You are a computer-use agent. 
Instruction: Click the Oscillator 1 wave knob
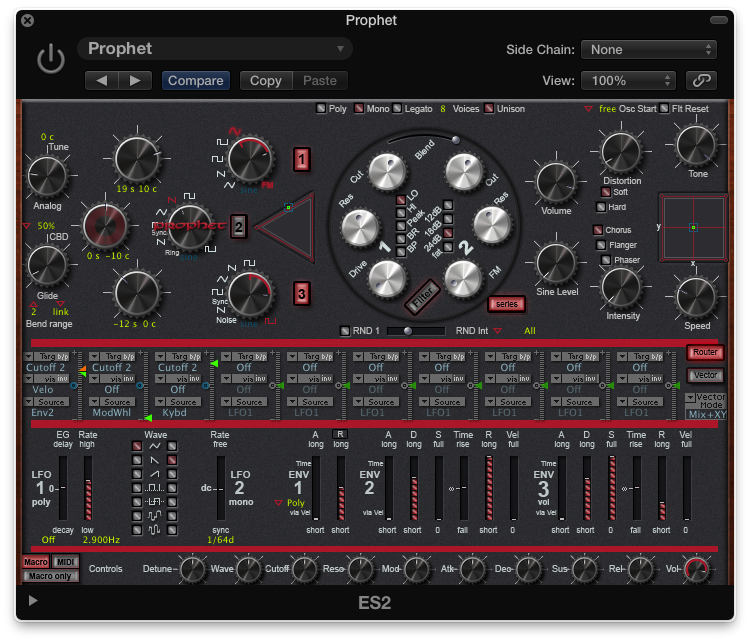point(250,160)
